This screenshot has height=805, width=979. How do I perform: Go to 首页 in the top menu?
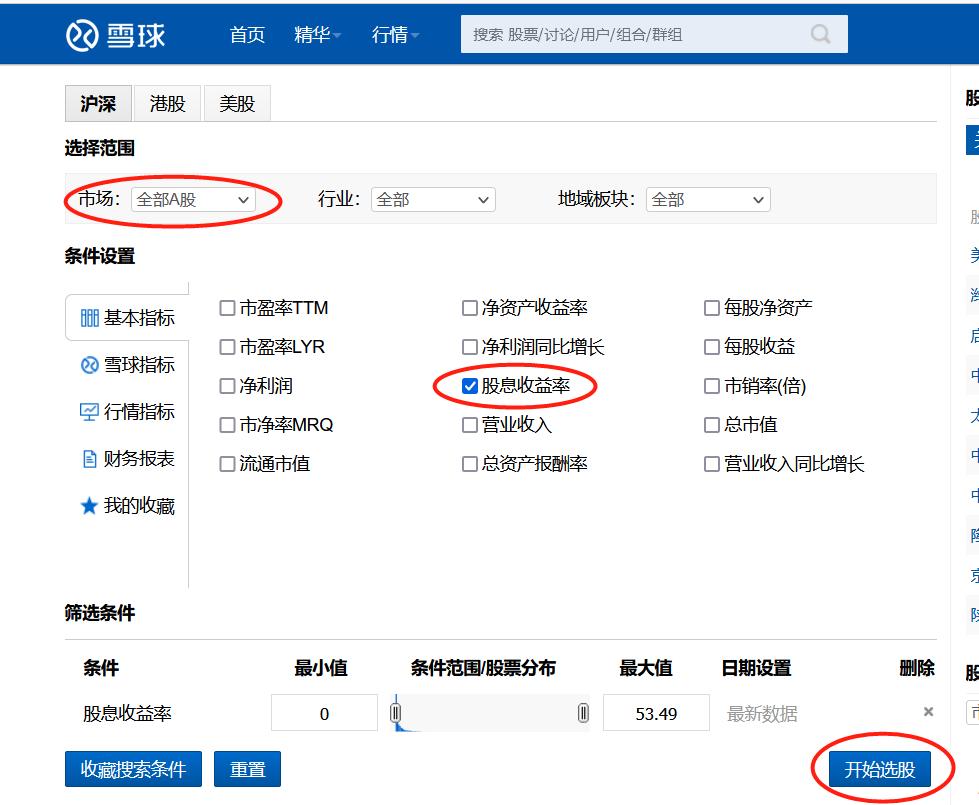tap(246, 34)
